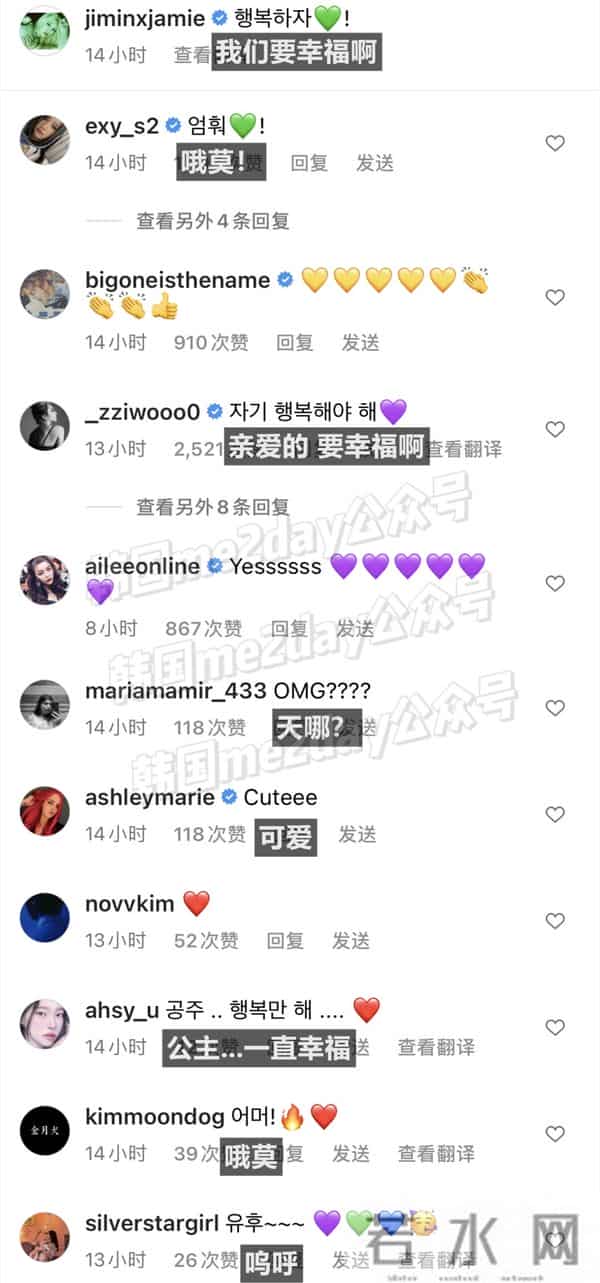Screen dimensions: 600x1283
Task: Open 查看翻译 on ahsy_u's comment
Action: coord(436,1047)
